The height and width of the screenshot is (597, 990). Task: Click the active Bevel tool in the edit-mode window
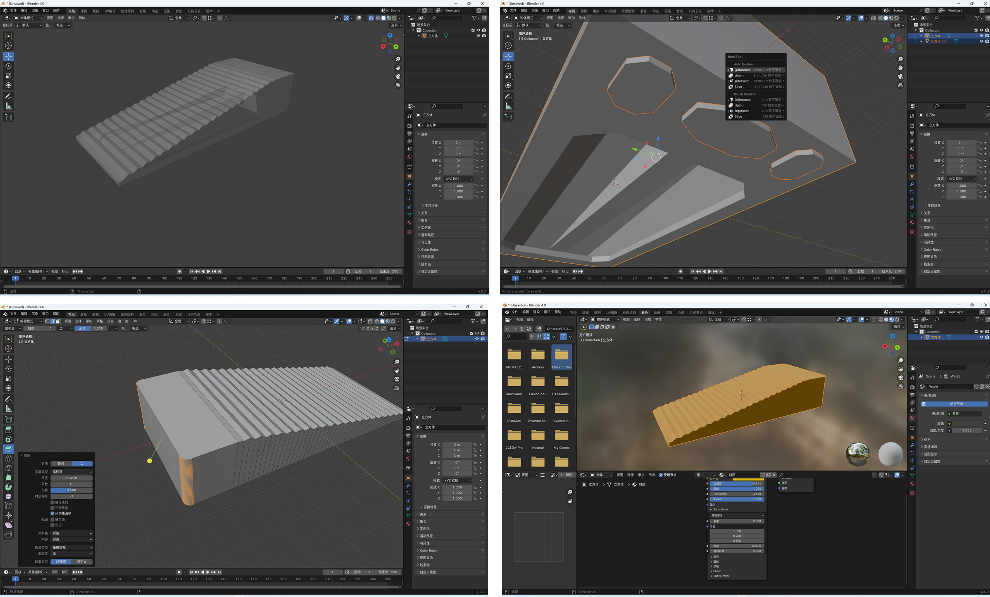[9, 449]
